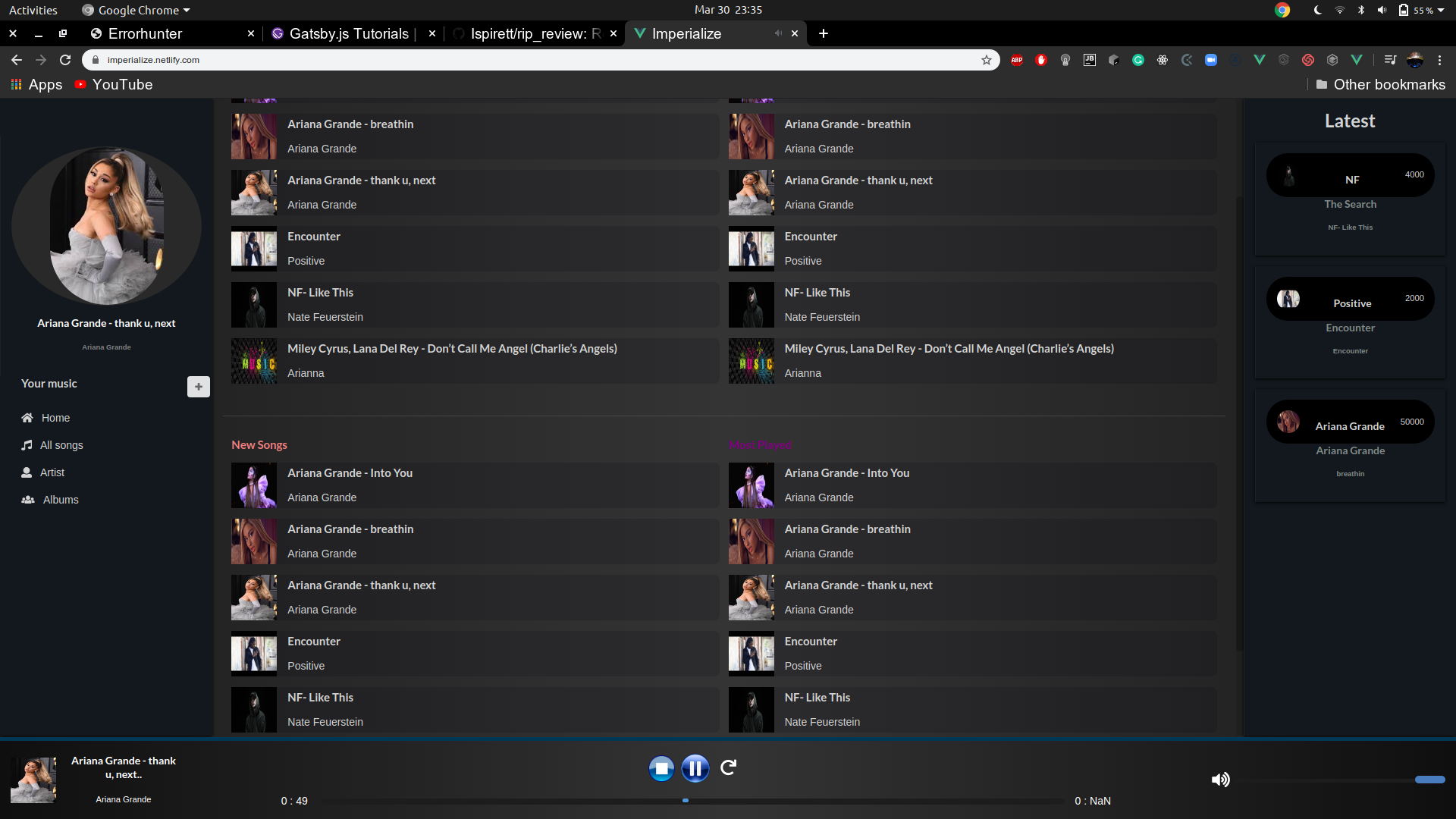The image size is (1456, 819).
Task: Bookmark this page with the star icon
Action: point(986,60)
